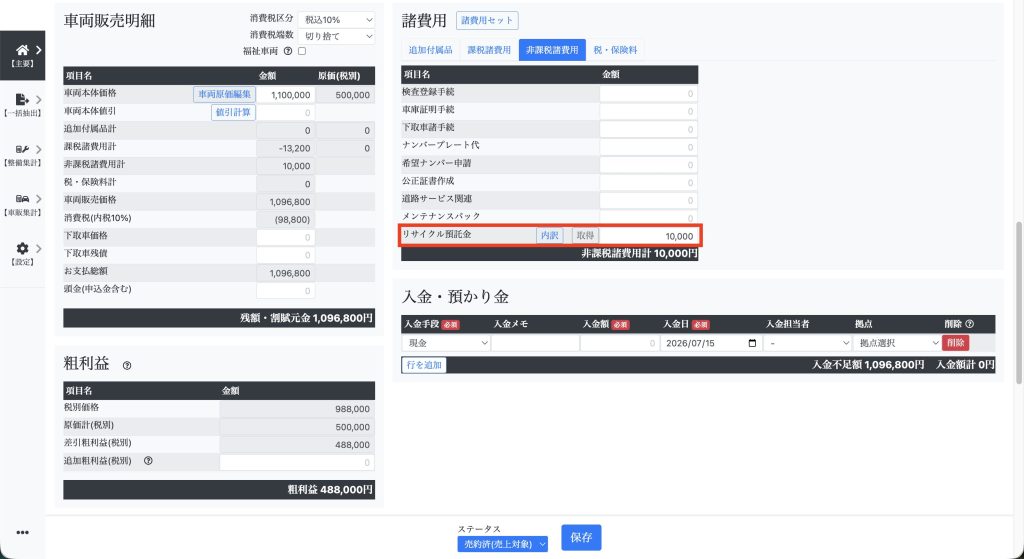The image size is (1024, 559).
Task: Open the 消費税端数 dropdown
Action: [337, 37]
